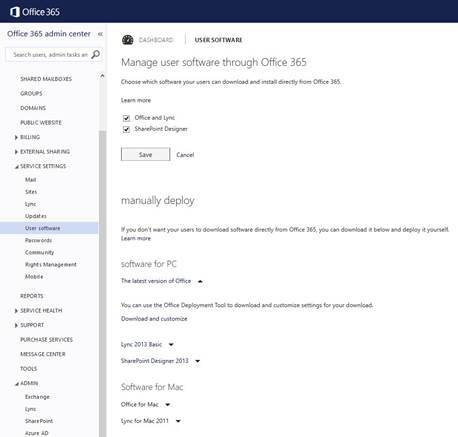
Task: Click the search magnifier icon
Action: pos(96,54)
